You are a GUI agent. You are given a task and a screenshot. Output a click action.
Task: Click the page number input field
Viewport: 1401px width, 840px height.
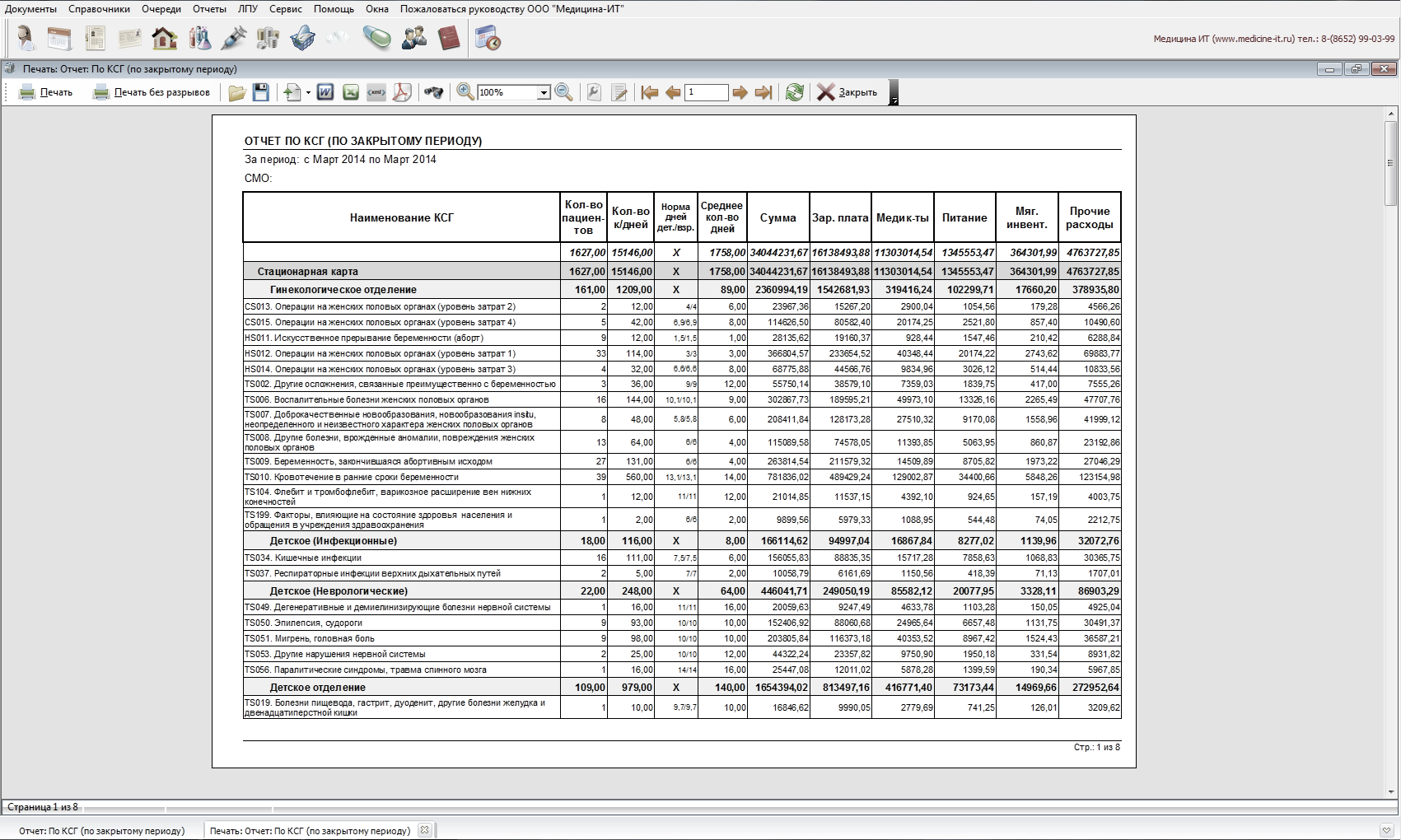(x=707, y=92)
